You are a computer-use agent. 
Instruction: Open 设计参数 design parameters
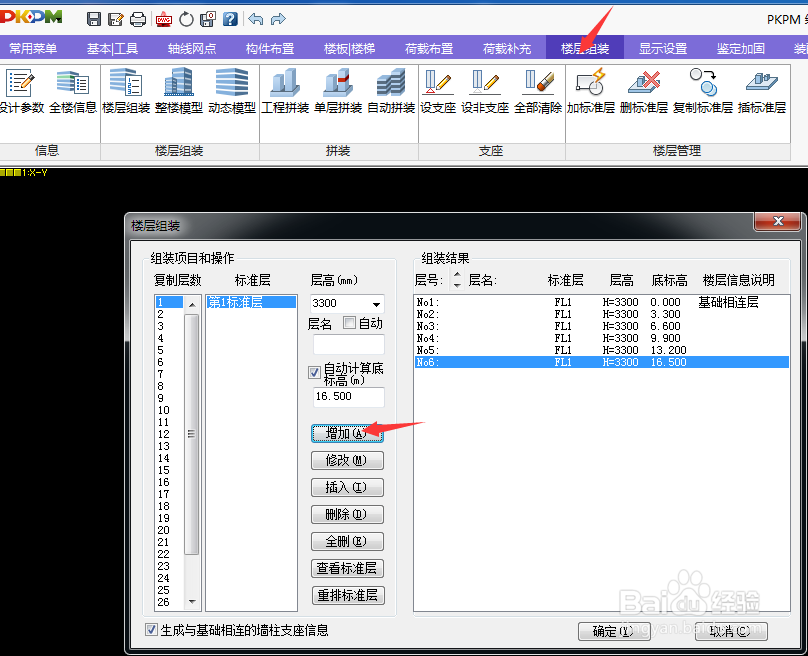tap(22, 92)
